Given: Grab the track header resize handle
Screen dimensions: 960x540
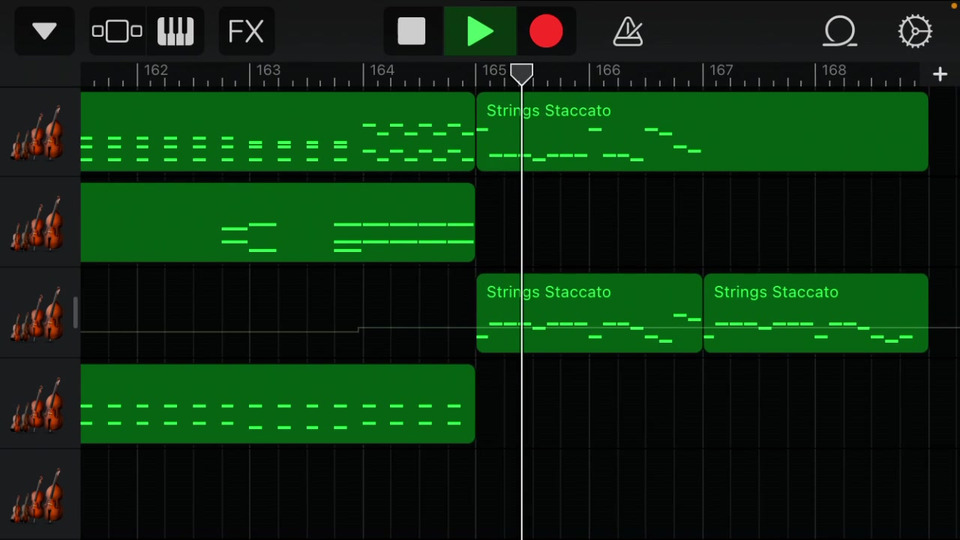Looking at the screenshot, I should [x=75, y=313].
